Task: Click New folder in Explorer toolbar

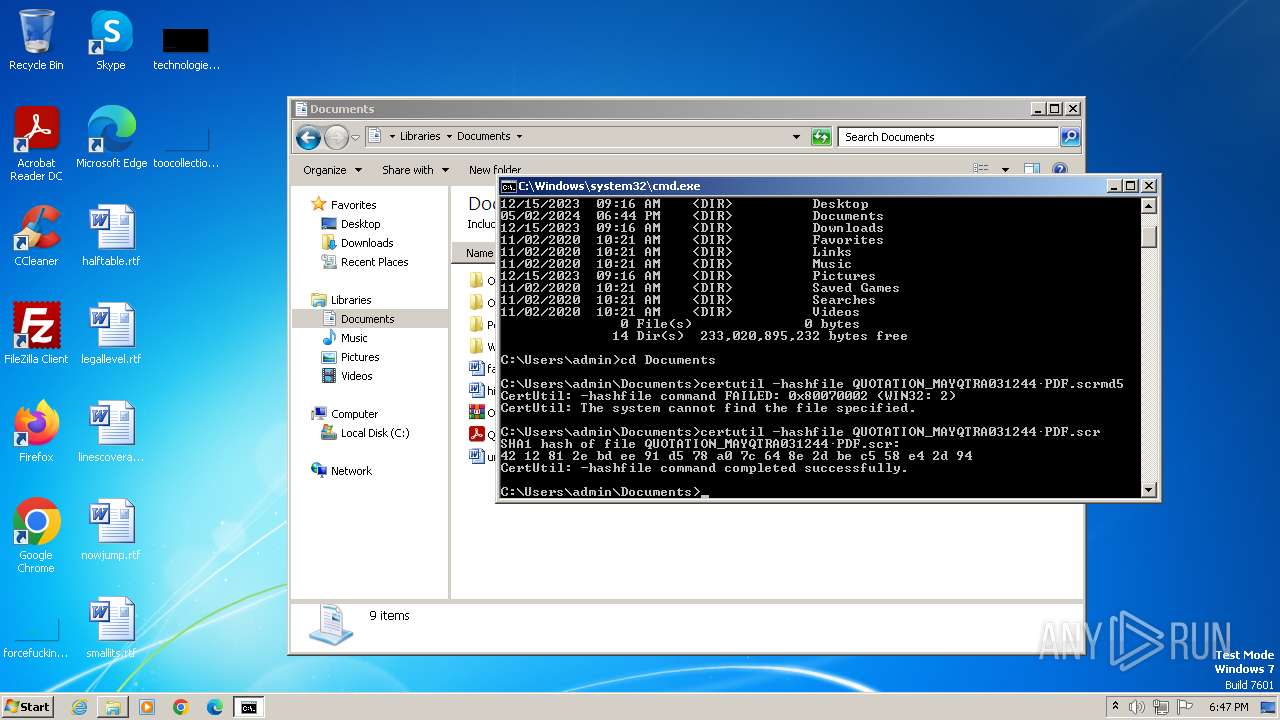Action: click(x=495, y=170)
